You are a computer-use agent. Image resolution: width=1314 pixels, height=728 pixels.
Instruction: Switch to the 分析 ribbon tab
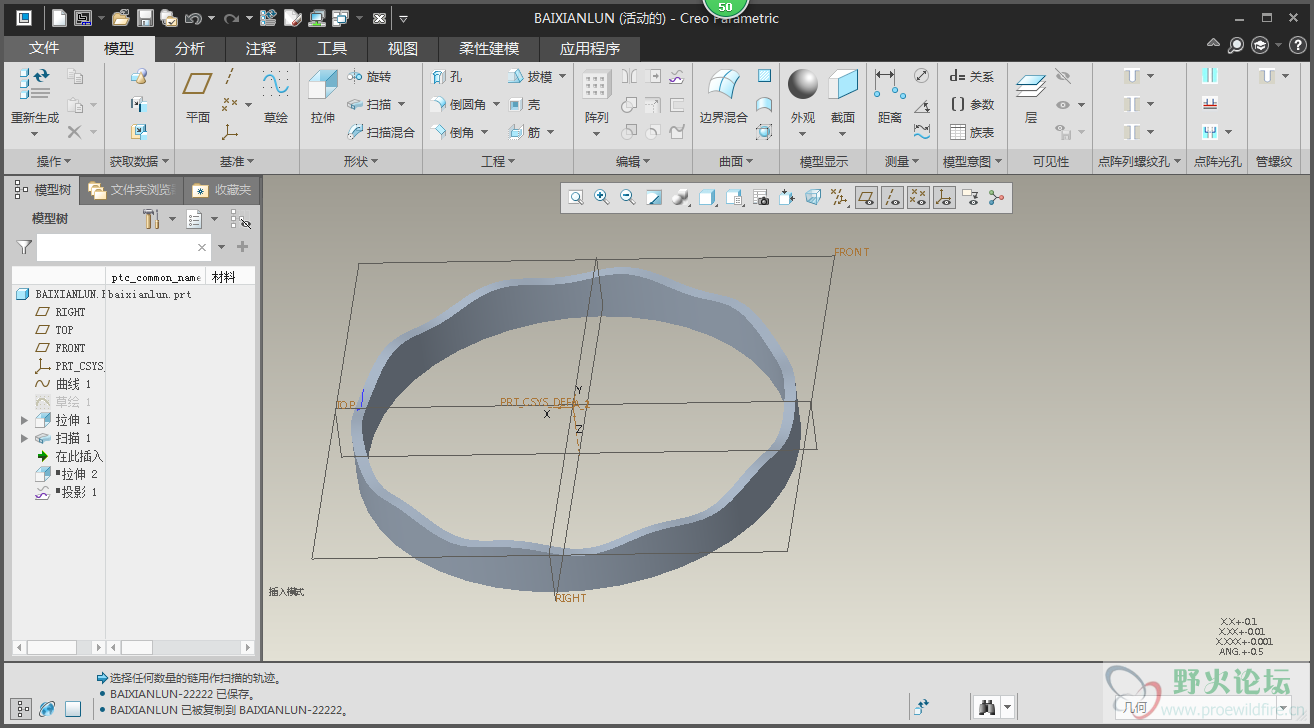pos(190,48)
